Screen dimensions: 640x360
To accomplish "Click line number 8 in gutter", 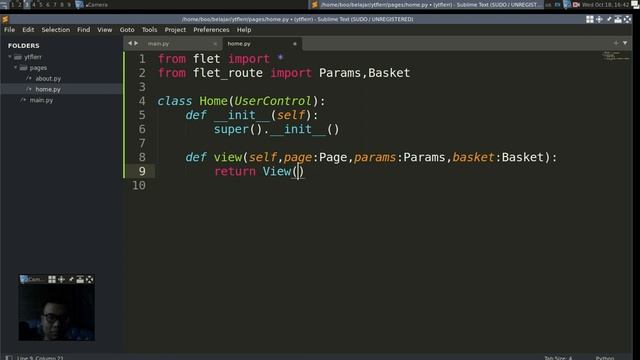I will coord(142,158).
